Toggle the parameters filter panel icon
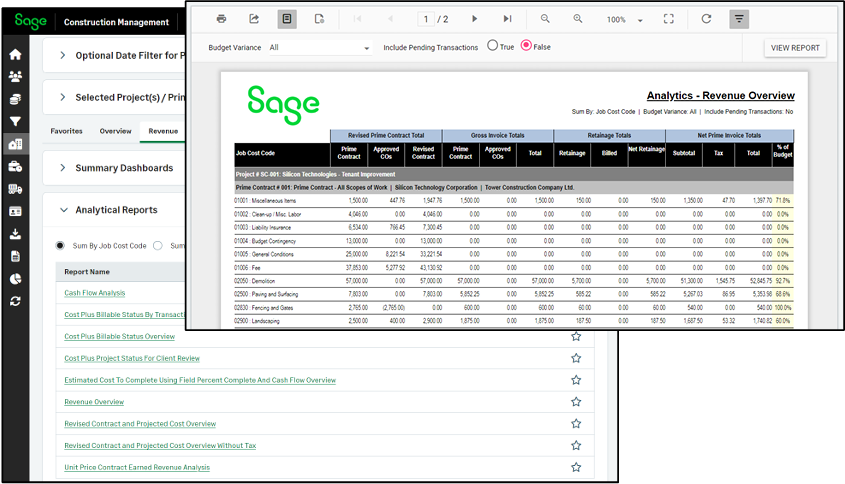The width and height of the screenshot is (845, 484). [739, 19]
